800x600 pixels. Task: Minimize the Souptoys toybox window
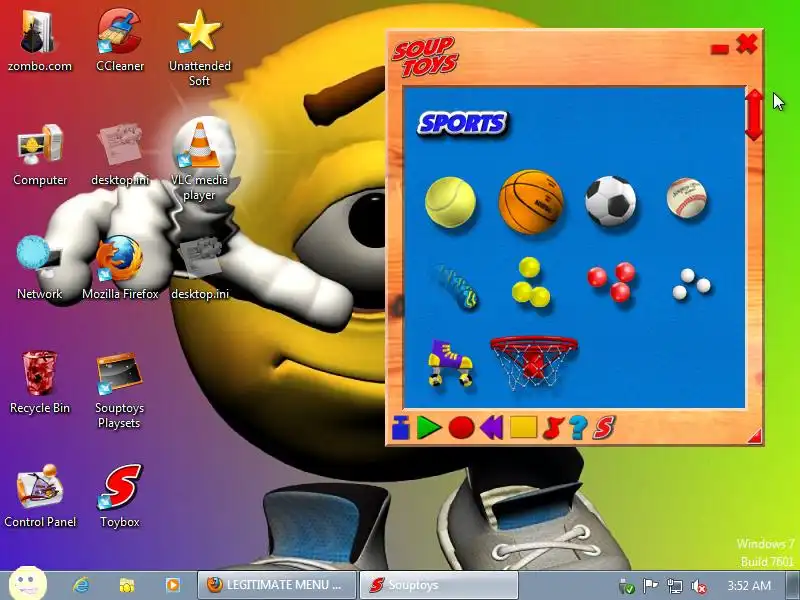point(720,49)
